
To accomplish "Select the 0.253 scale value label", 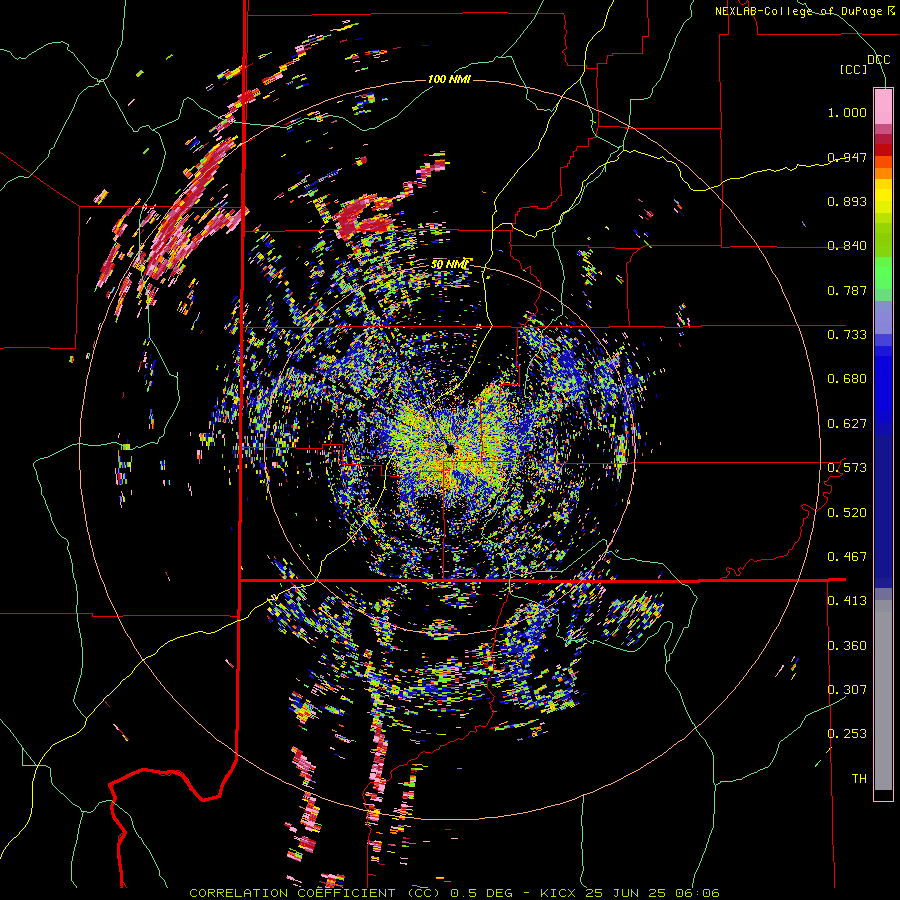I will pyautogui.click(x=847, y=734).
